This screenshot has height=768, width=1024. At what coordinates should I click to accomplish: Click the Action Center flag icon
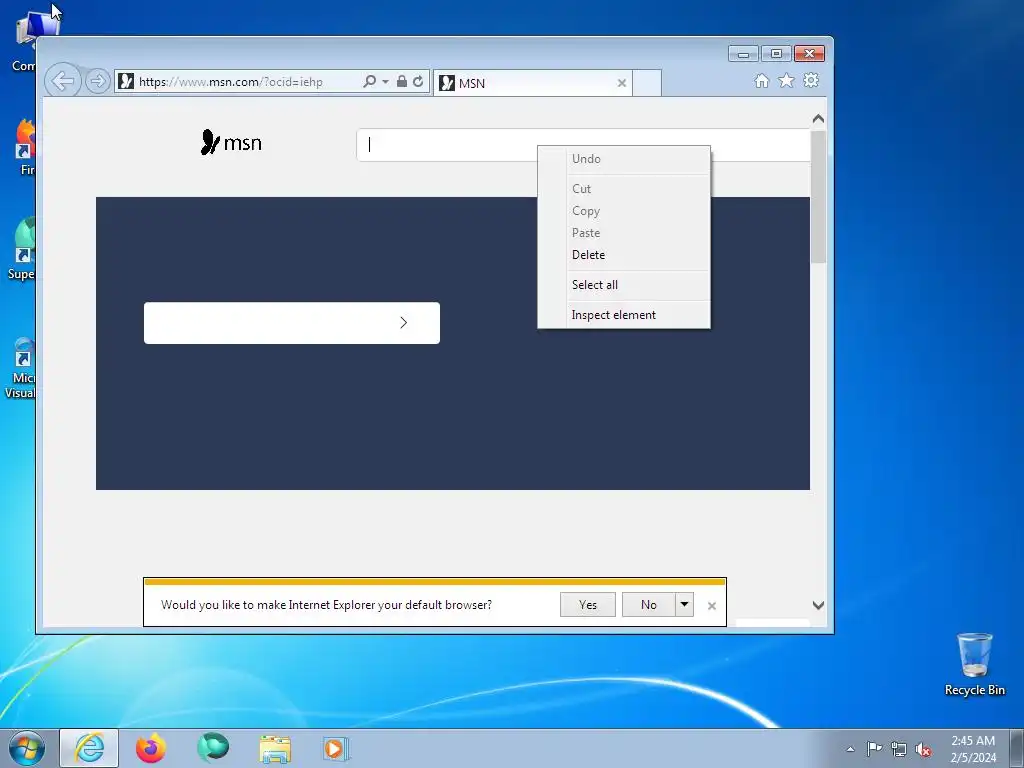pyautogui.click(x=874, y=749)
